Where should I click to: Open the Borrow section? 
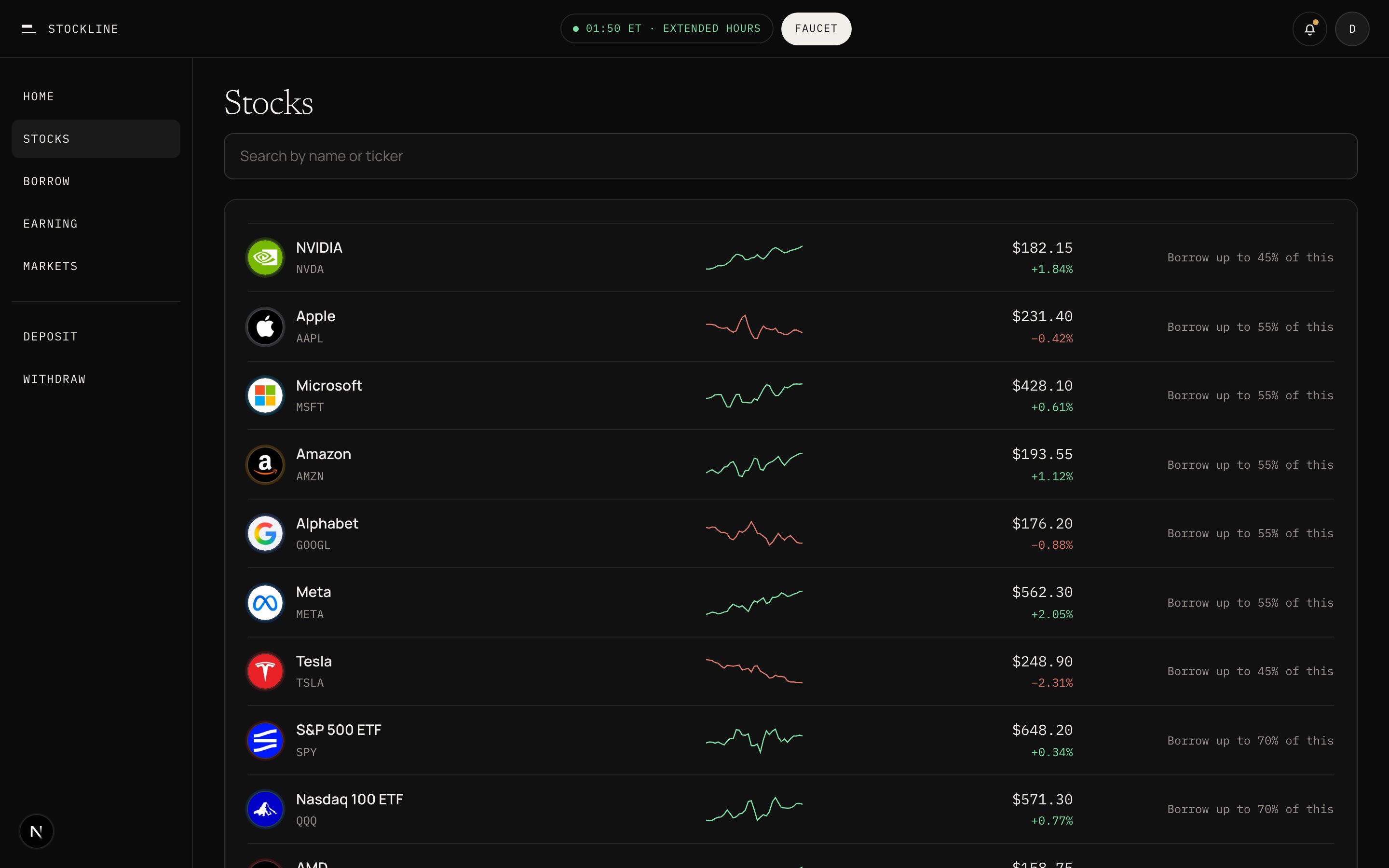[x=96, y=181]
